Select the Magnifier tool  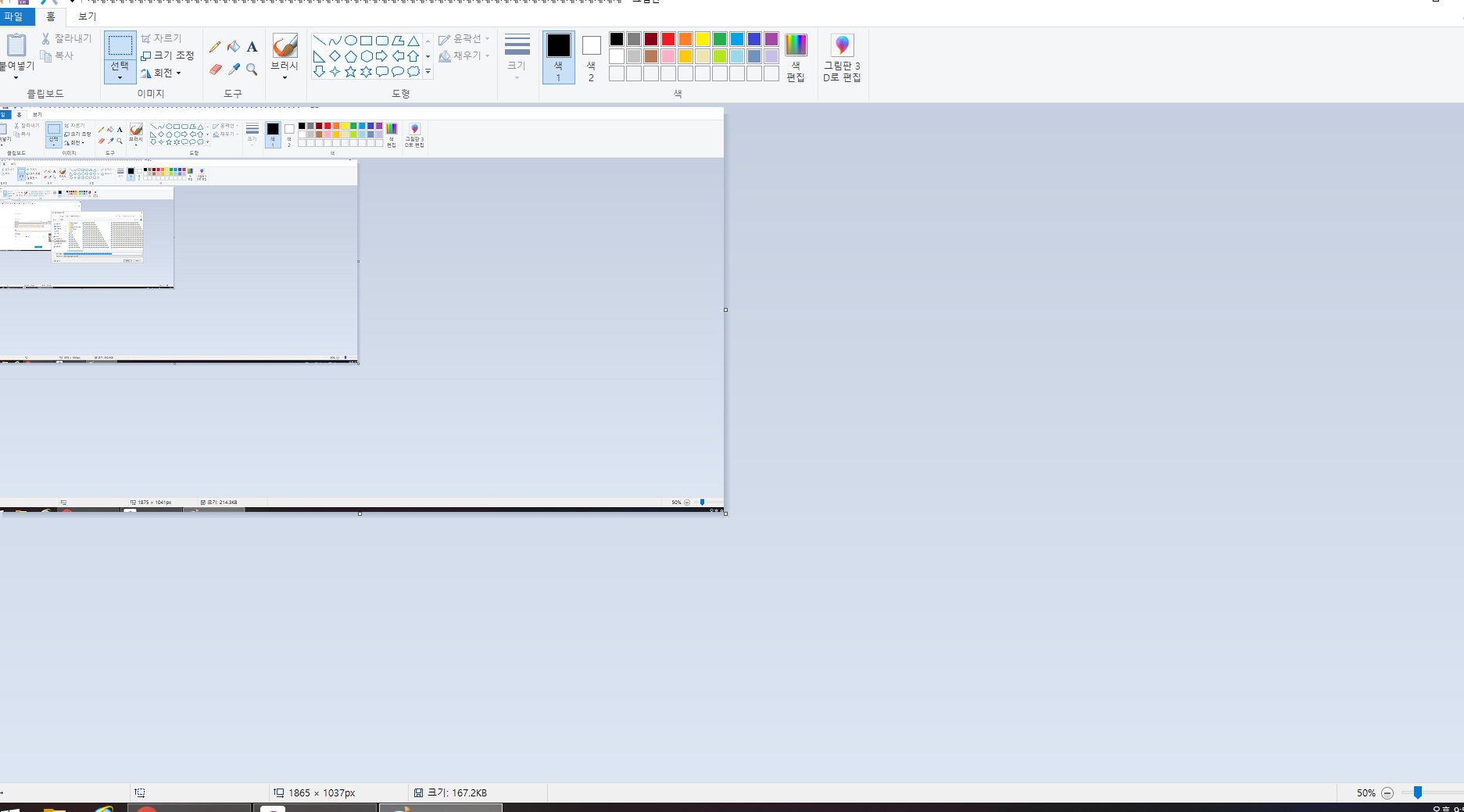click(252, 70)
